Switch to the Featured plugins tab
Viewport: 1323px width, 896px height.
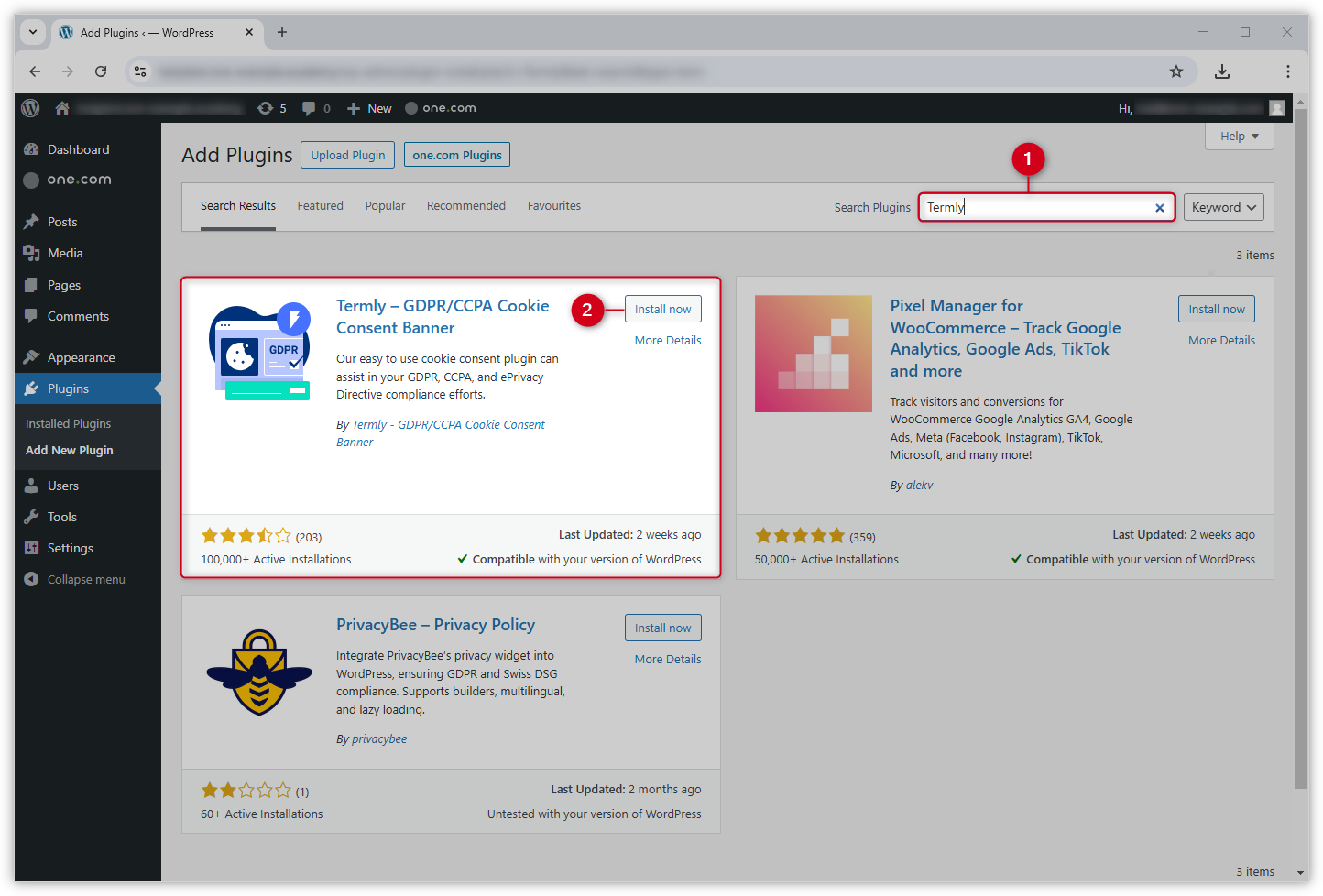coord(320,205)
